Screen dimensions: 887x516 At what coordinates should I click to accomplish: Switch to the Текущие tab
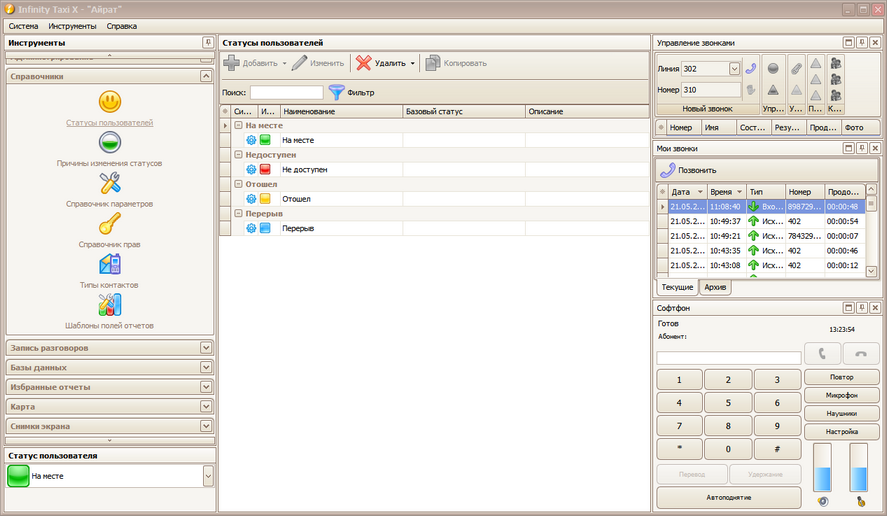coord(677,287)
